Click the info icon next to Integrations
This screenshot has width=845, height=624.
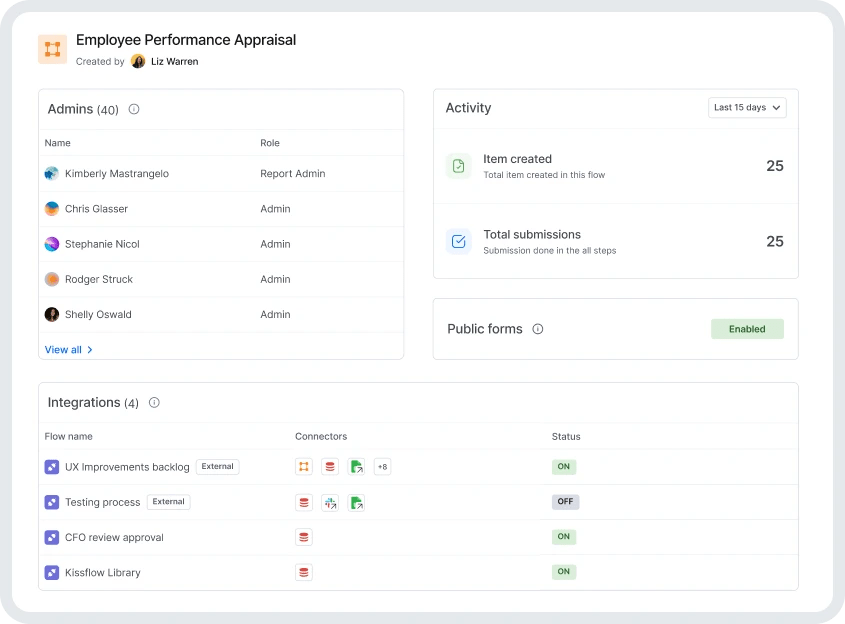tap(154, 403)
